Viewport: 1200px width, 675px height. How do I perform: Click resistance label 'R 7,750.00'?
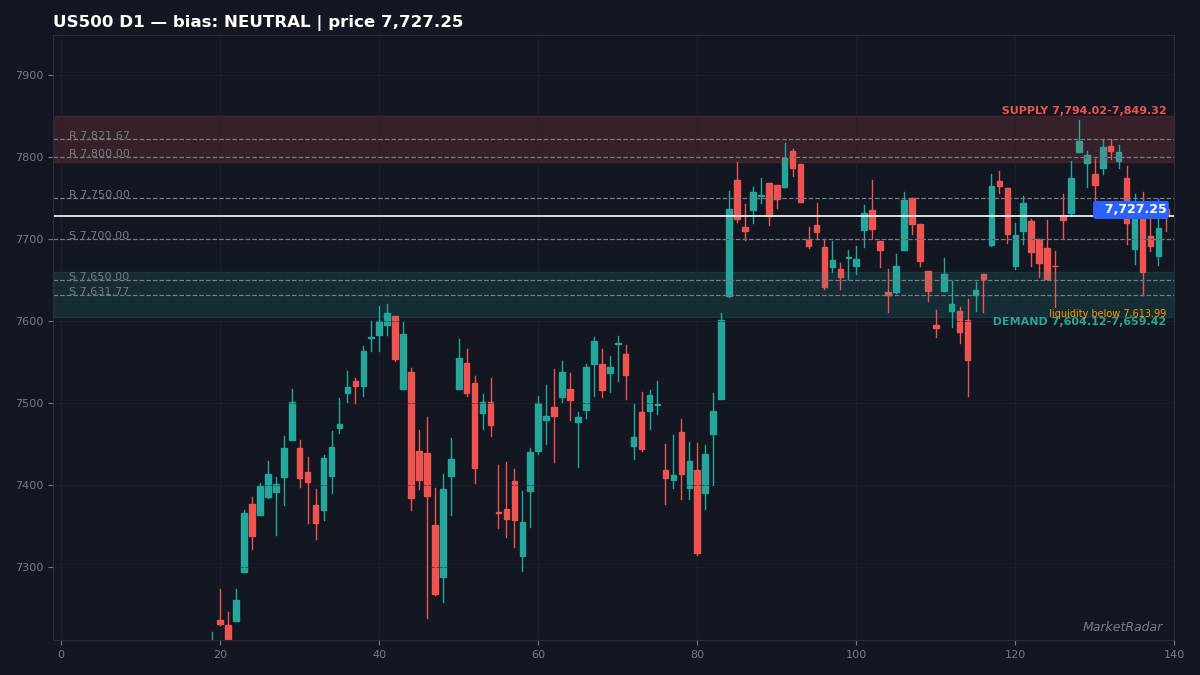click(99, 195)
